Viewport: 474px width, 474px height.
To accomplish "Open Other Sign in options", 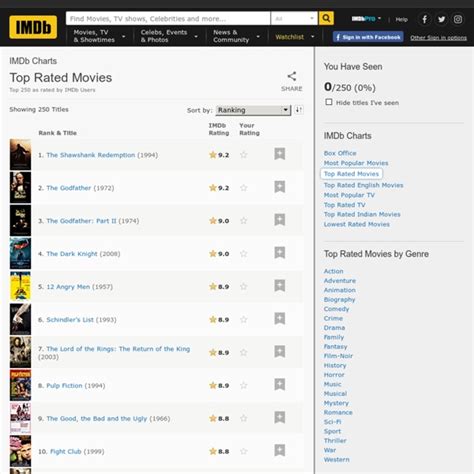I will point(438,38).
